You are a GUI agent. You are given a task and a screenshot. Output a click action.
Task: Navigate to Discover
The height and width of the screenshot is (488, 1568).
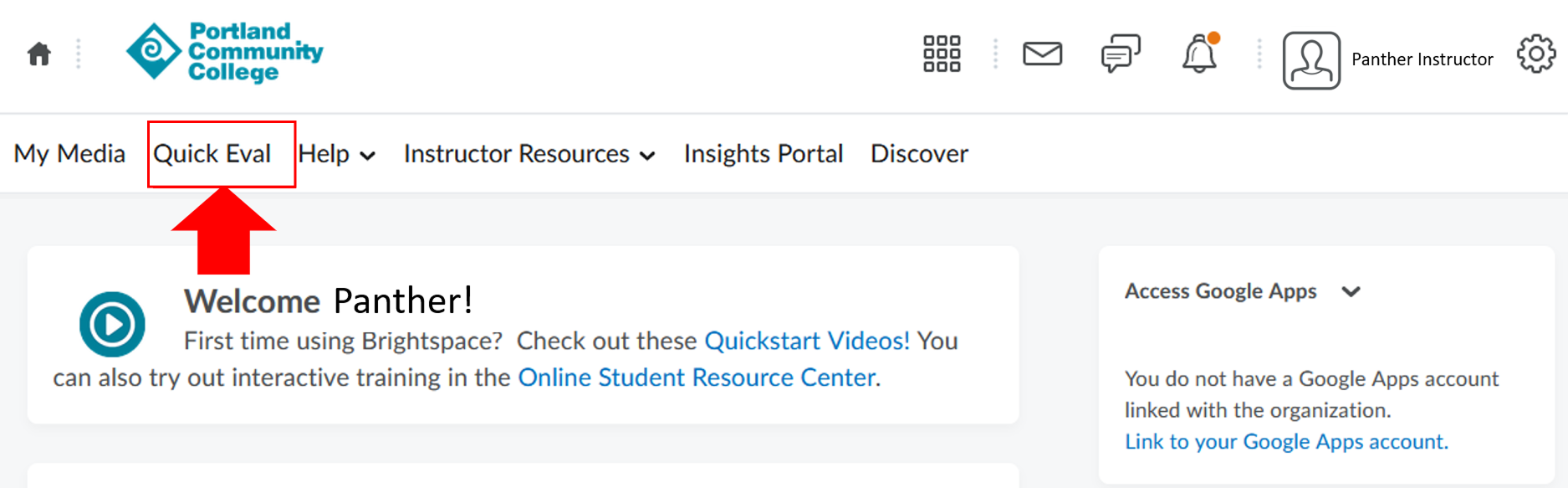[918, 154]
